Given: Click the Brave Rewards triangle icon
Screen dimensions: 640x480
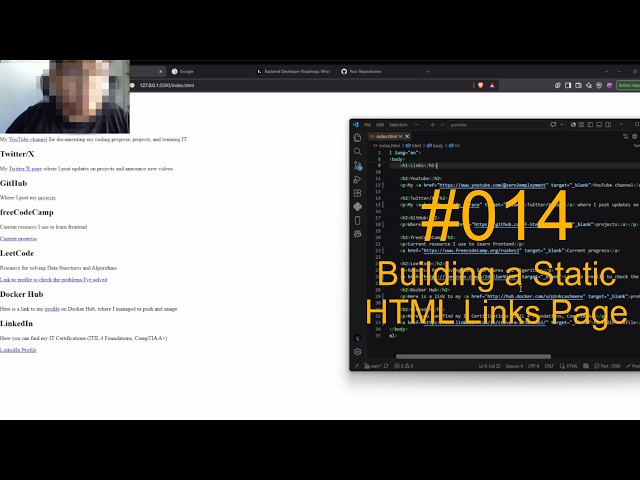Looking at the screenshot, I should (x=492, y=85).
